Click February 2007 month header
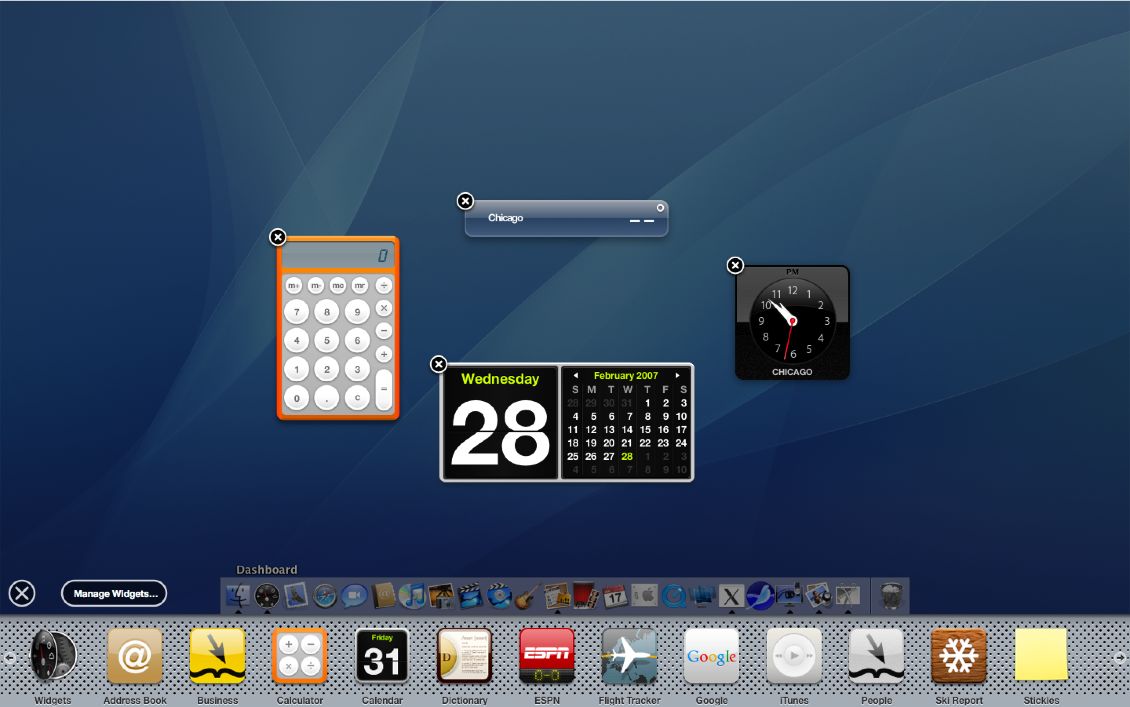 click(626, 375)
